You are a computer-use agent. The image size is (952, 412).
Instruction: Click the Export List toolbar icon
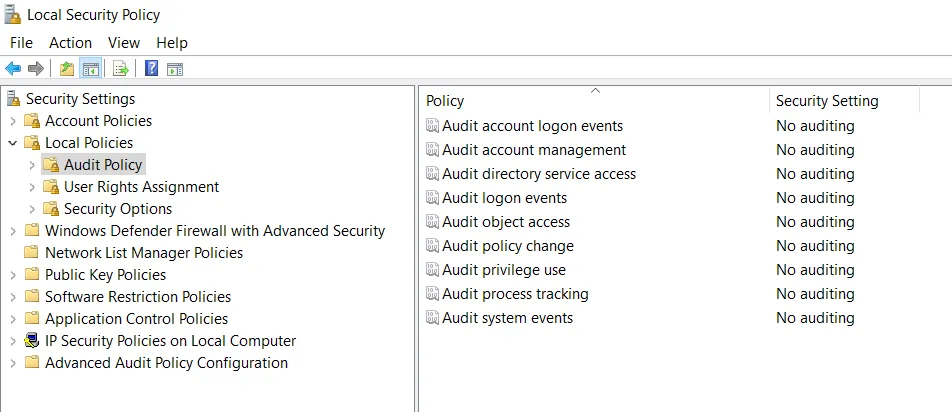(121, 69)
